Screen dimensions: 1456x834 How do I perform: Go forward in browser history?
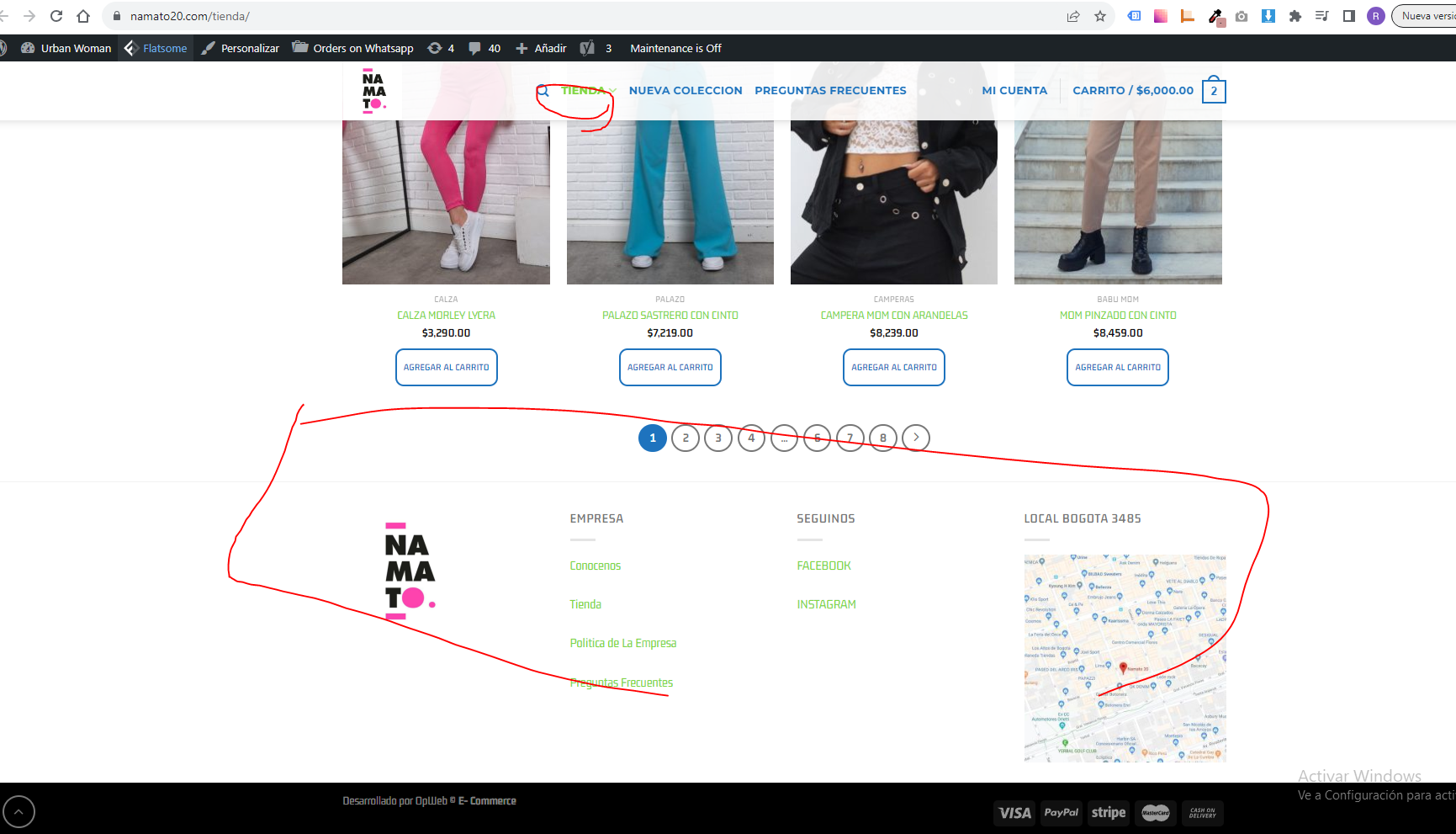click(x=29, y=16)
